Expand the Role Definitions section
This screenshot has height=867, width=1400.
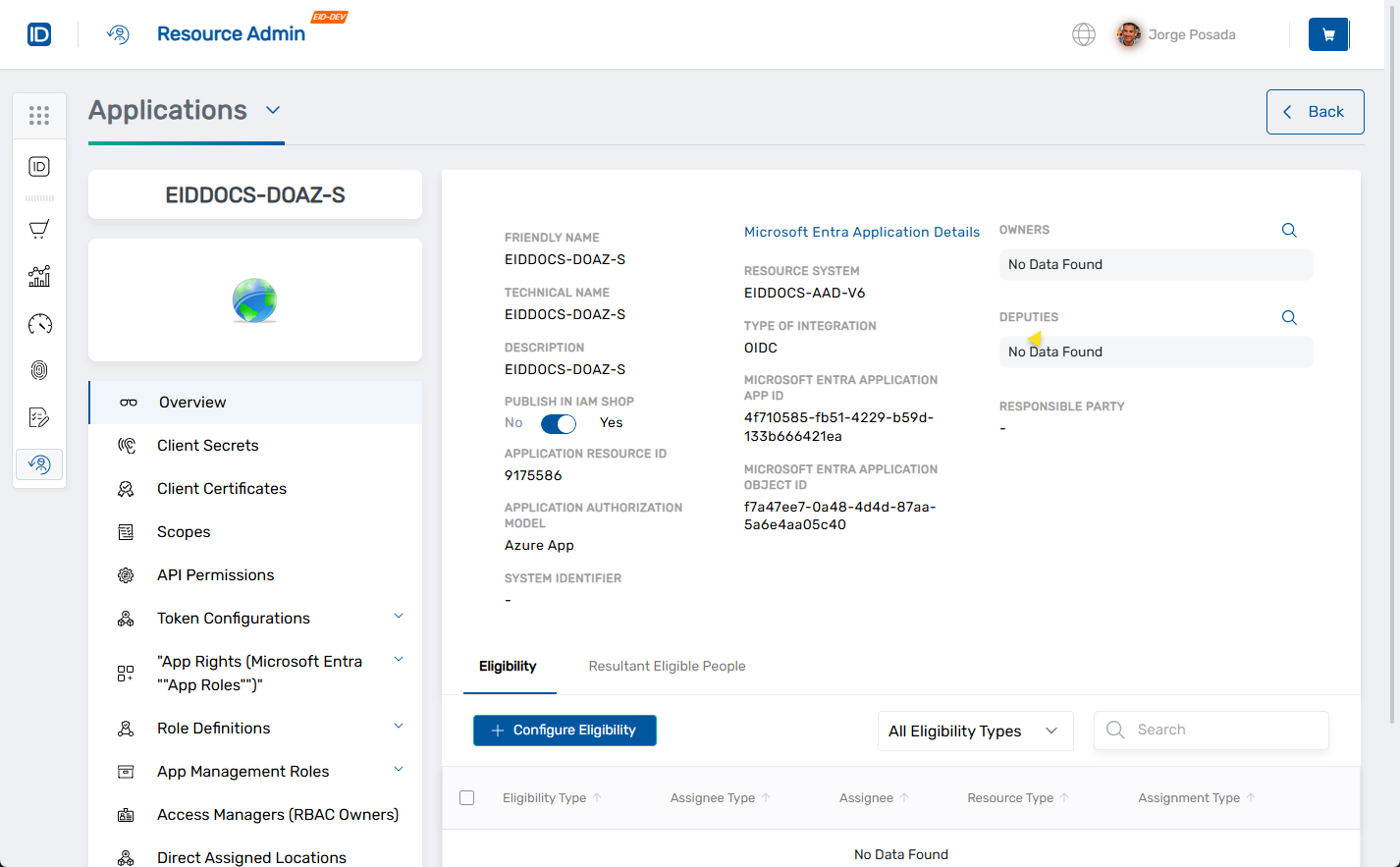tap(398, 726)
